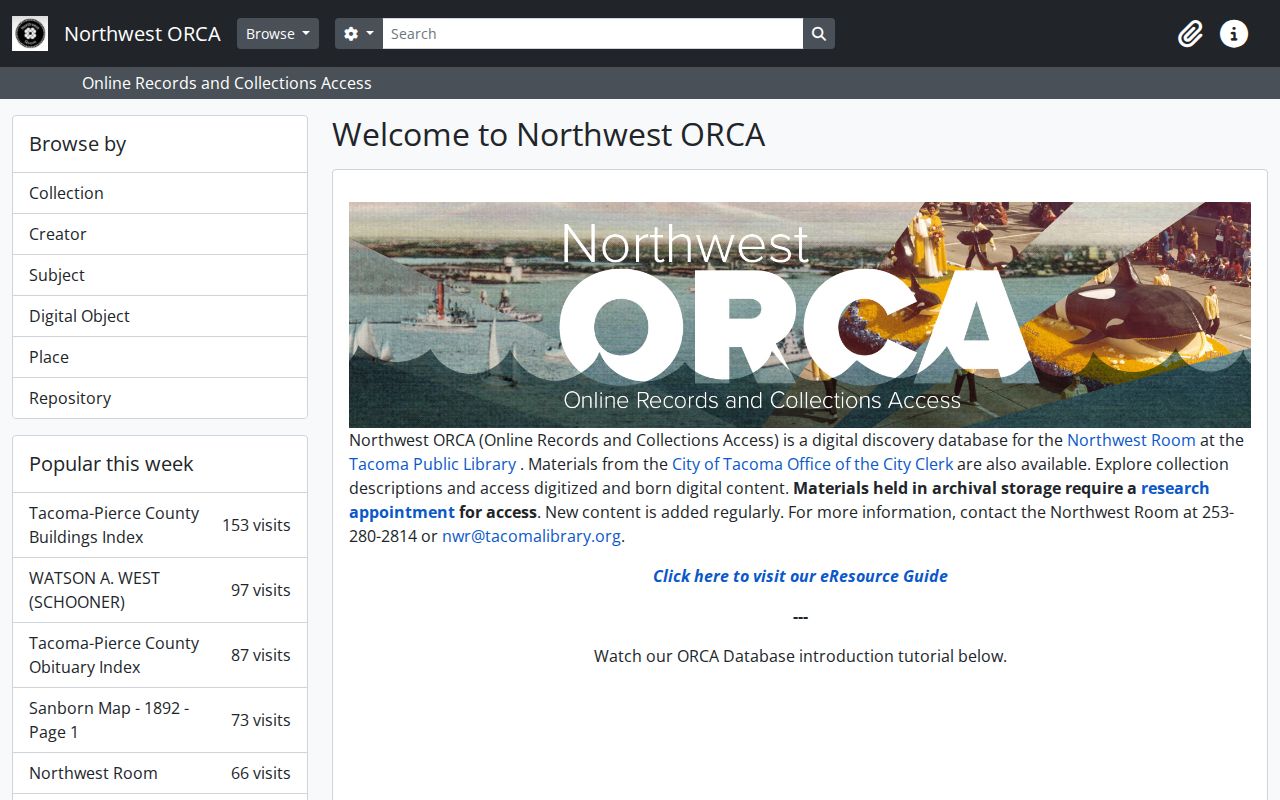Click the nwr@tacomalibrary.org email link
This screenshot has width=1280, height=800.
click(531, 536)
